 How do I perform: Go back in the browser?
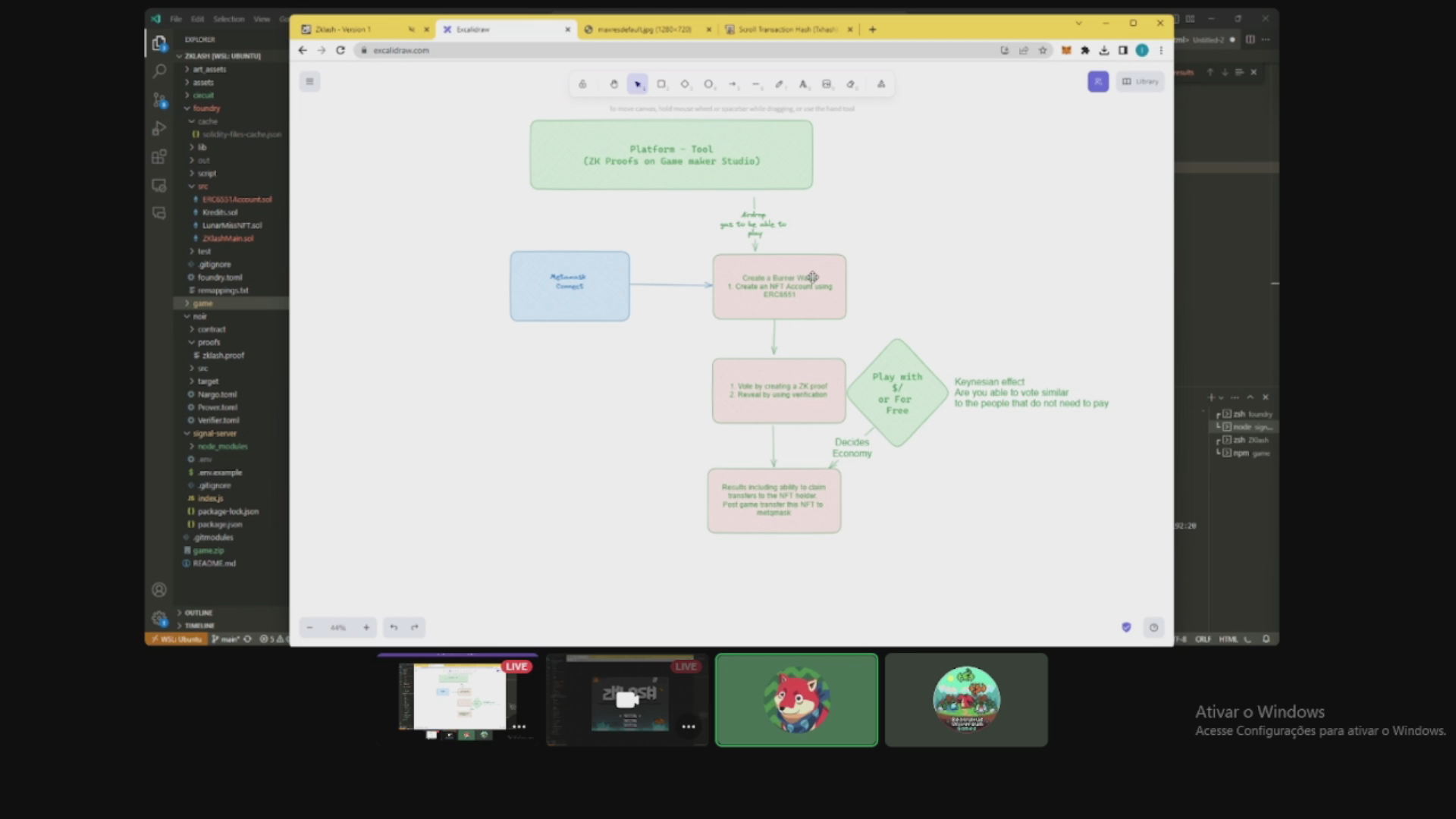click(303, 50)
